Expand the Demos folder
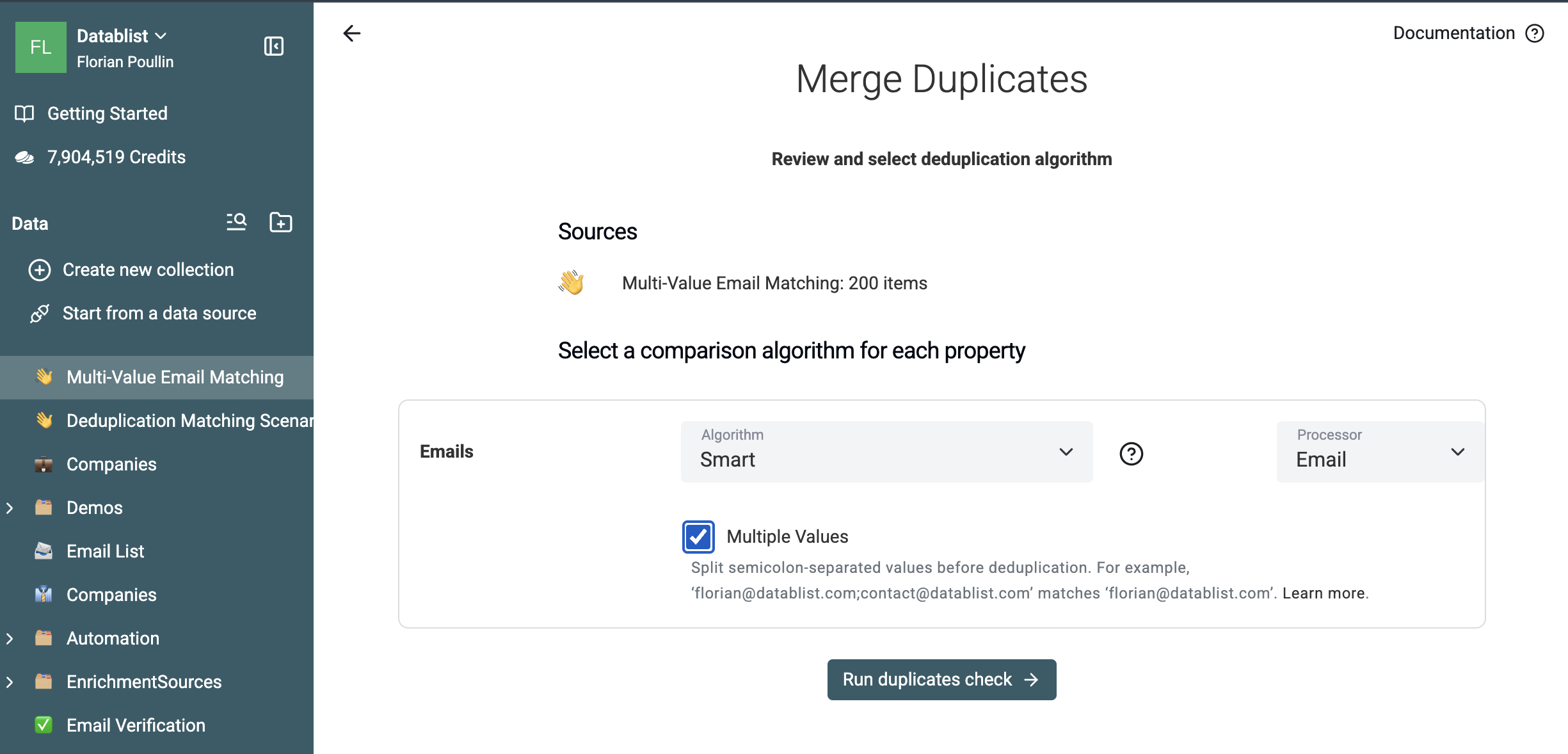Viewport: 1568px width, 754px height. pyautogui.click(x=10, y=508)
